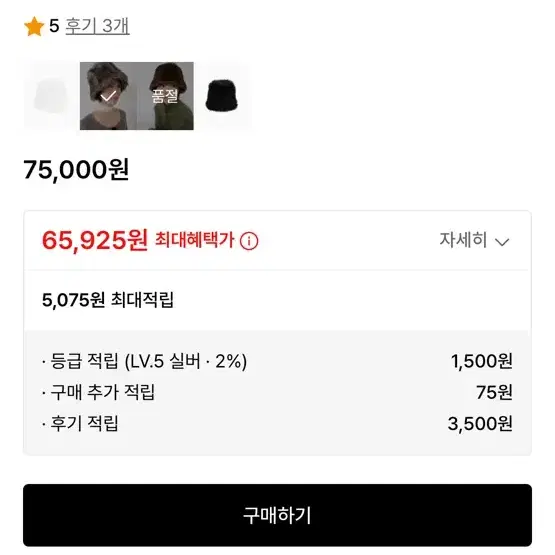Select the black bucket hat option
Image resolution: width=555 pixels, height=555 pixels.
point(222,96)
